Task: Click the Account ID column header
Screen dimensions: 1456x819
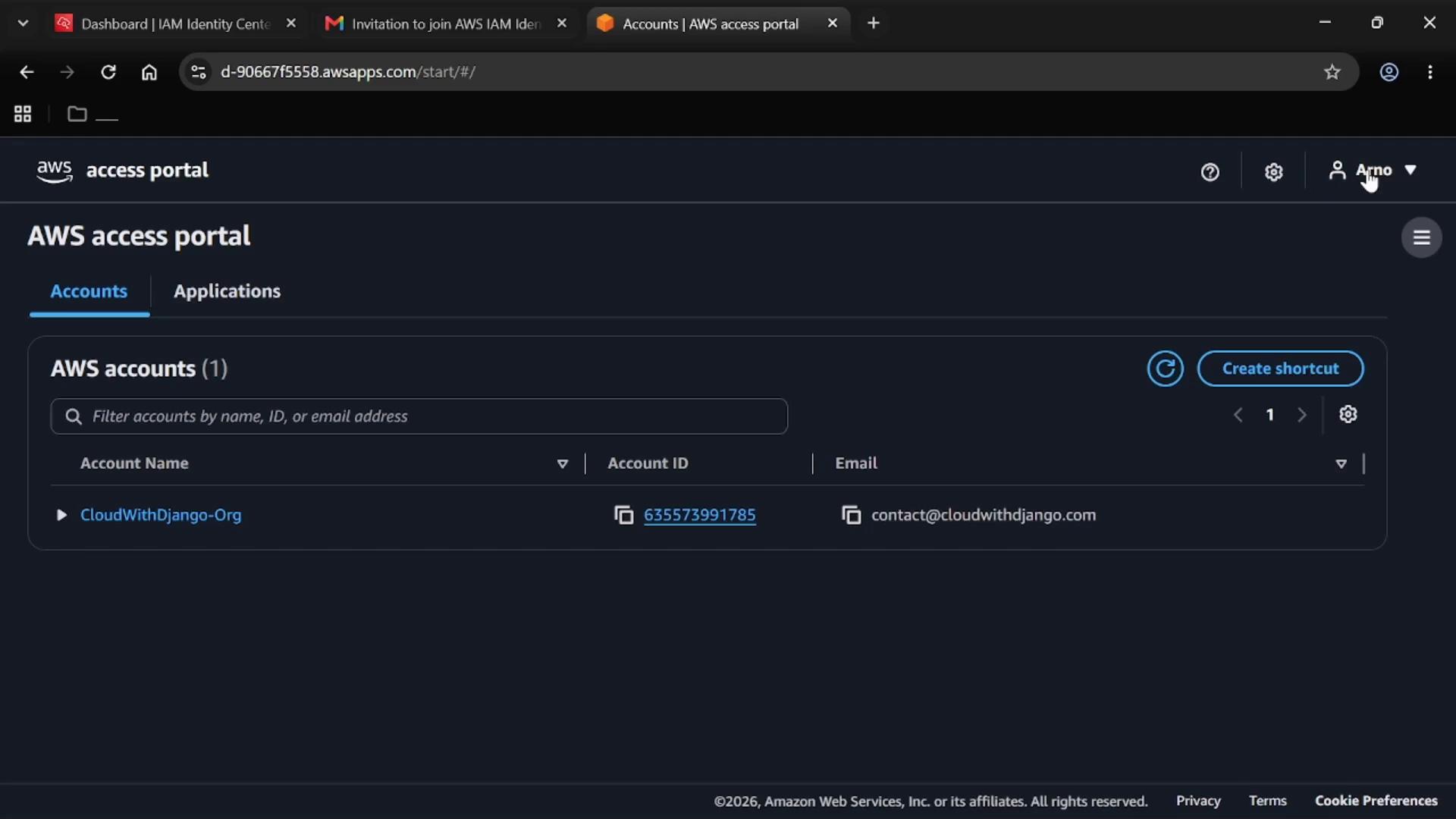Action: tap(648, 463)
